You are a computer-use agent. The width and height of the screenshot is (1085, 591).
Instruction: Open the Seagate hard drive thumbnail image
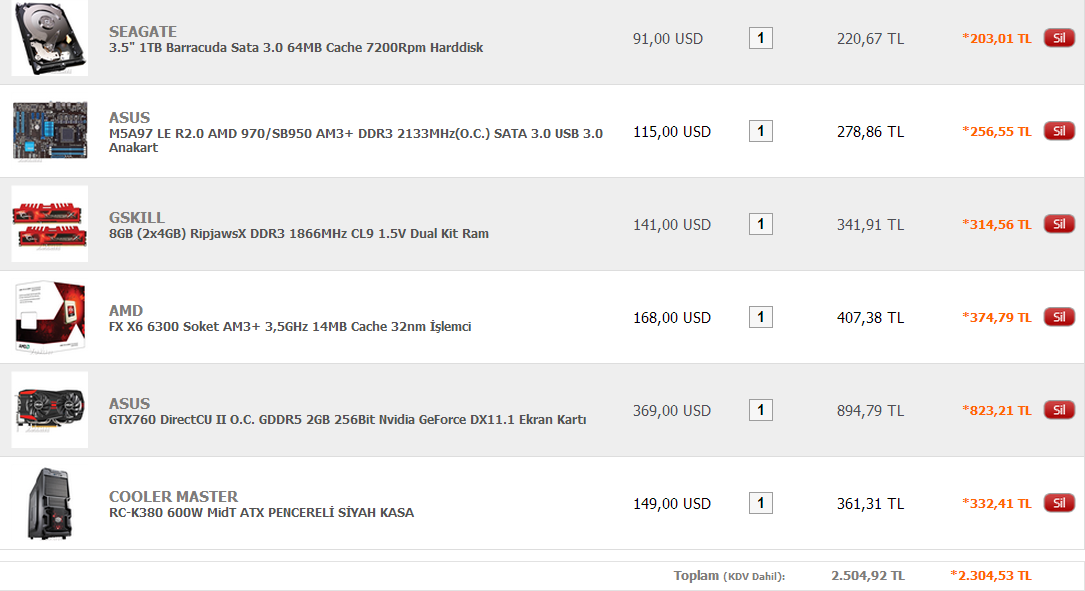[50, 38]
